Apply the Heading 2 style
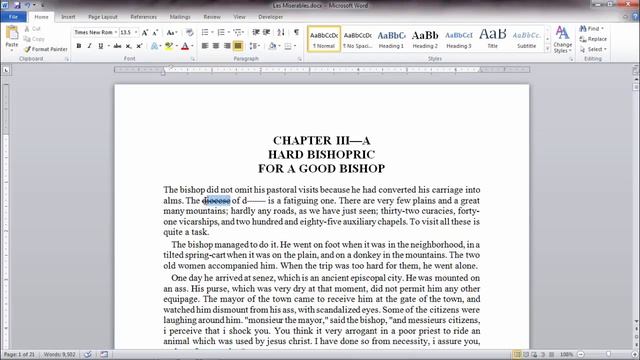 pyautogui.click(x=425, y=39)
